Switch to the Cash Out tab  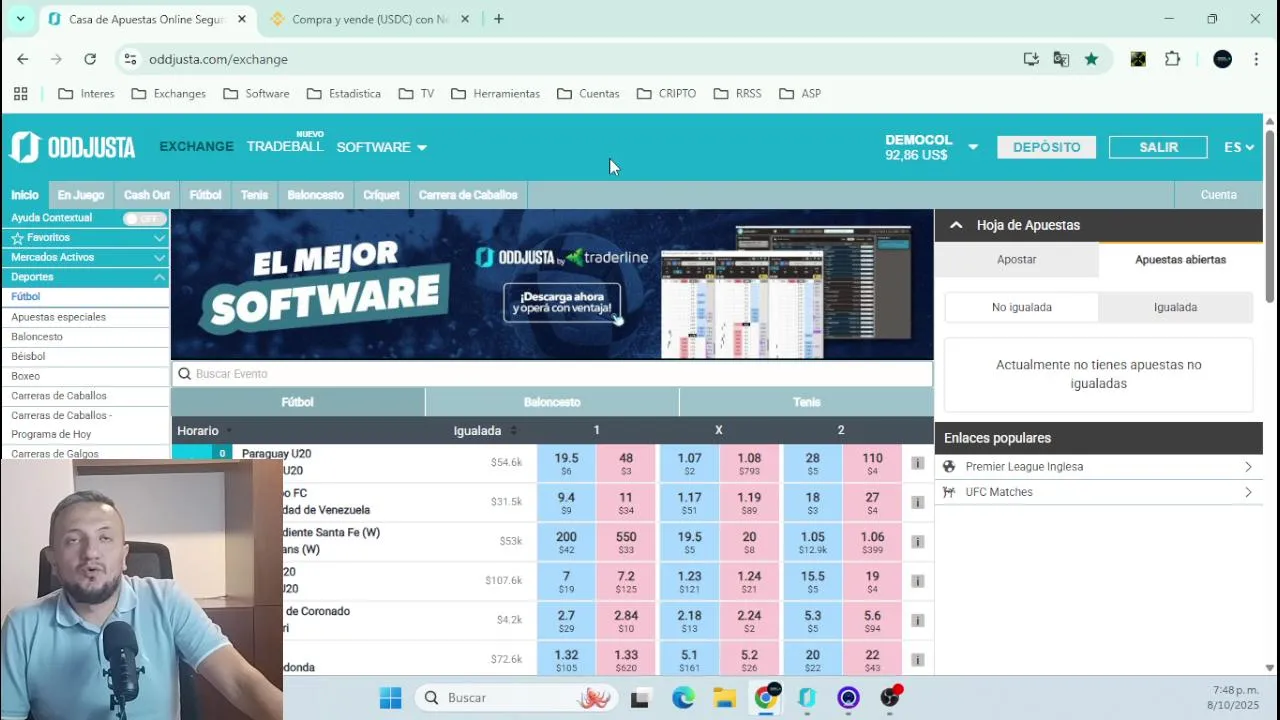147,195
